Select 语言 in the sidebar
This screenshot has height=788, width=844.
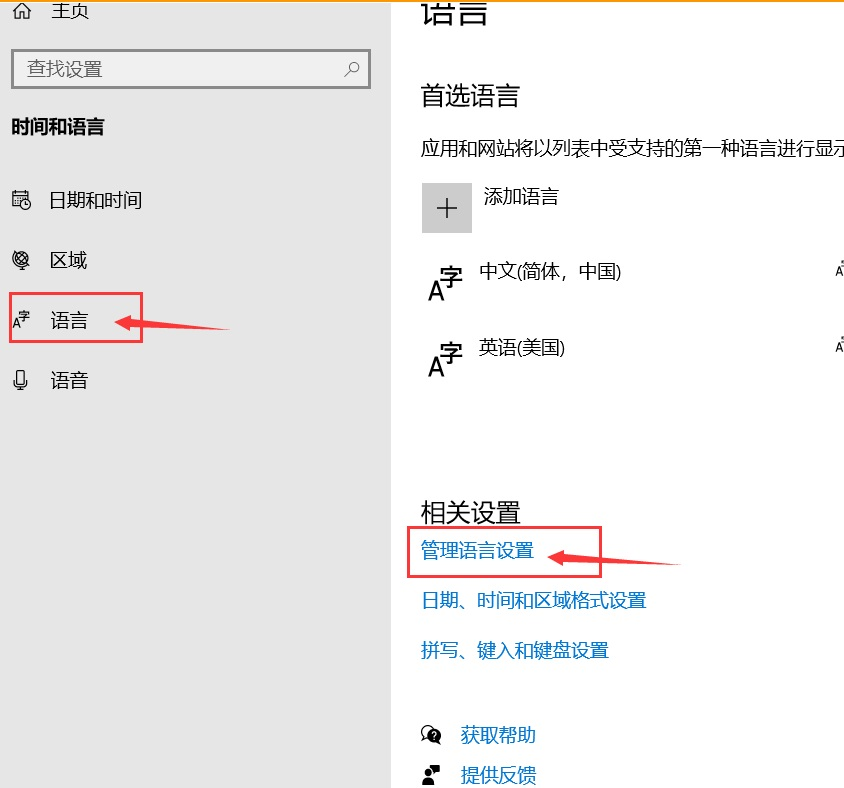[69, 320]
